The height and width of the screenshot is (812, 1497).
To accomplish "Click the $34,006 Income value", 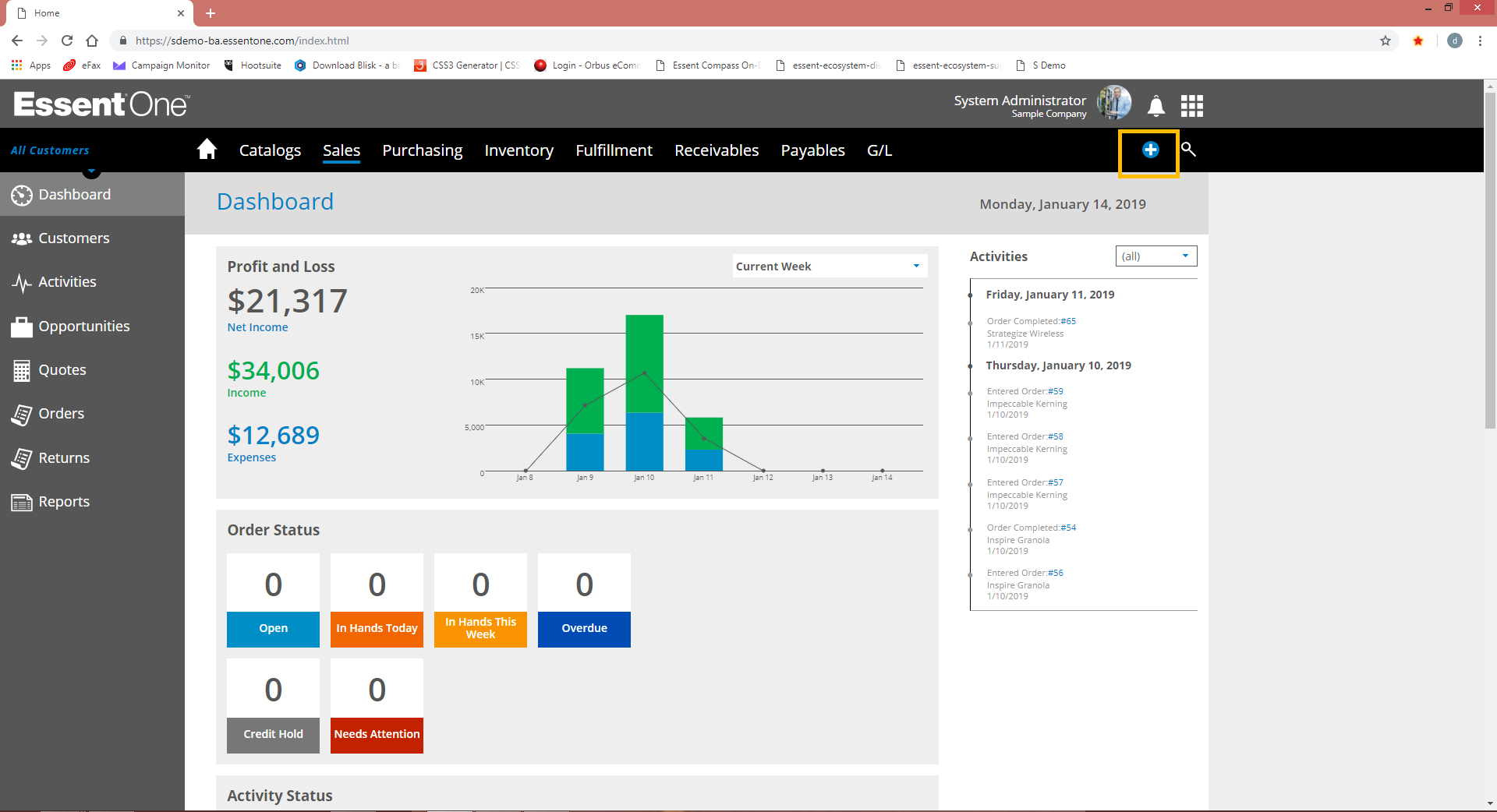I will coord(273,371).
